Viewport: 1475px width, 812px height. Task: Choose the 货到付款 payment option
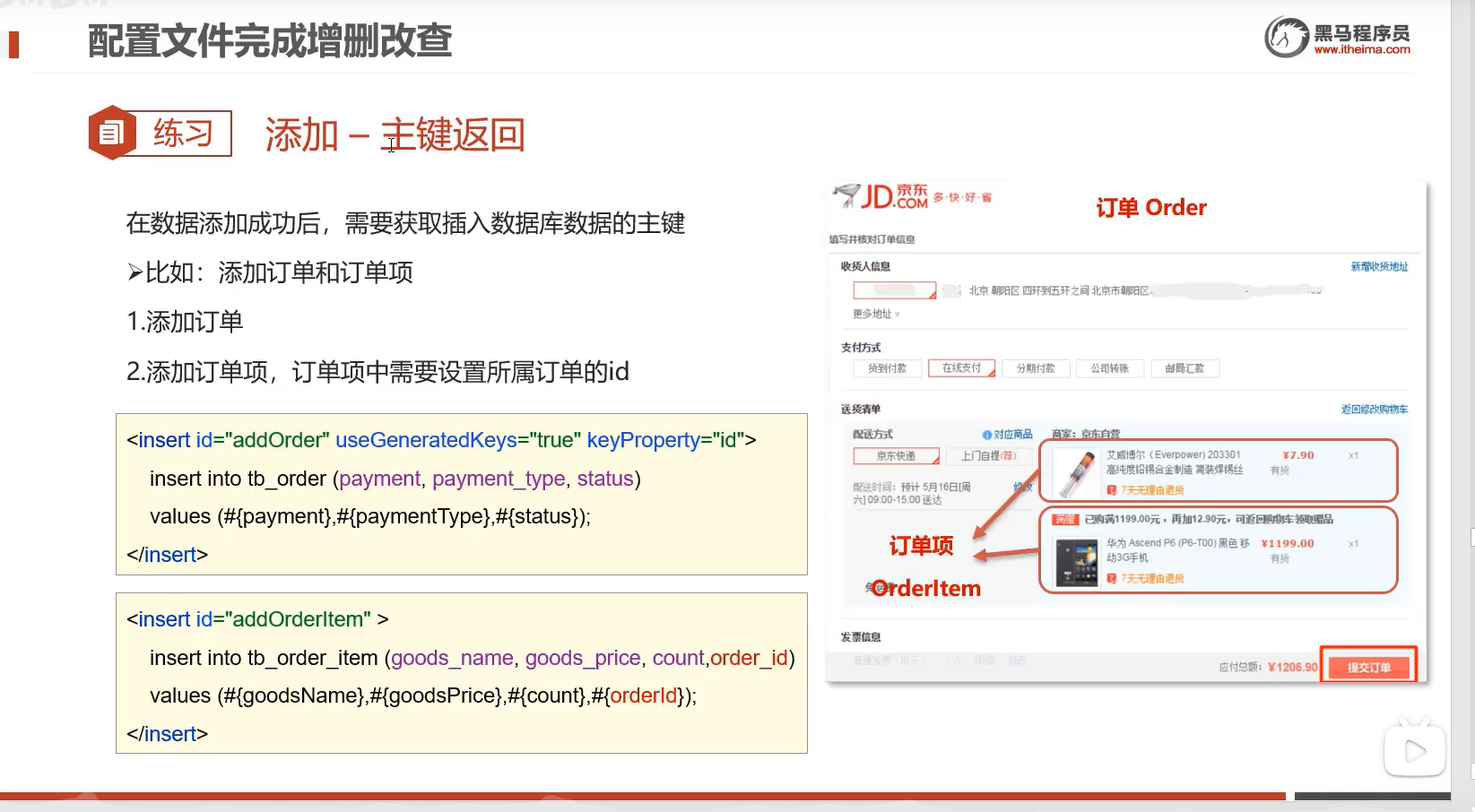point(887,368)
